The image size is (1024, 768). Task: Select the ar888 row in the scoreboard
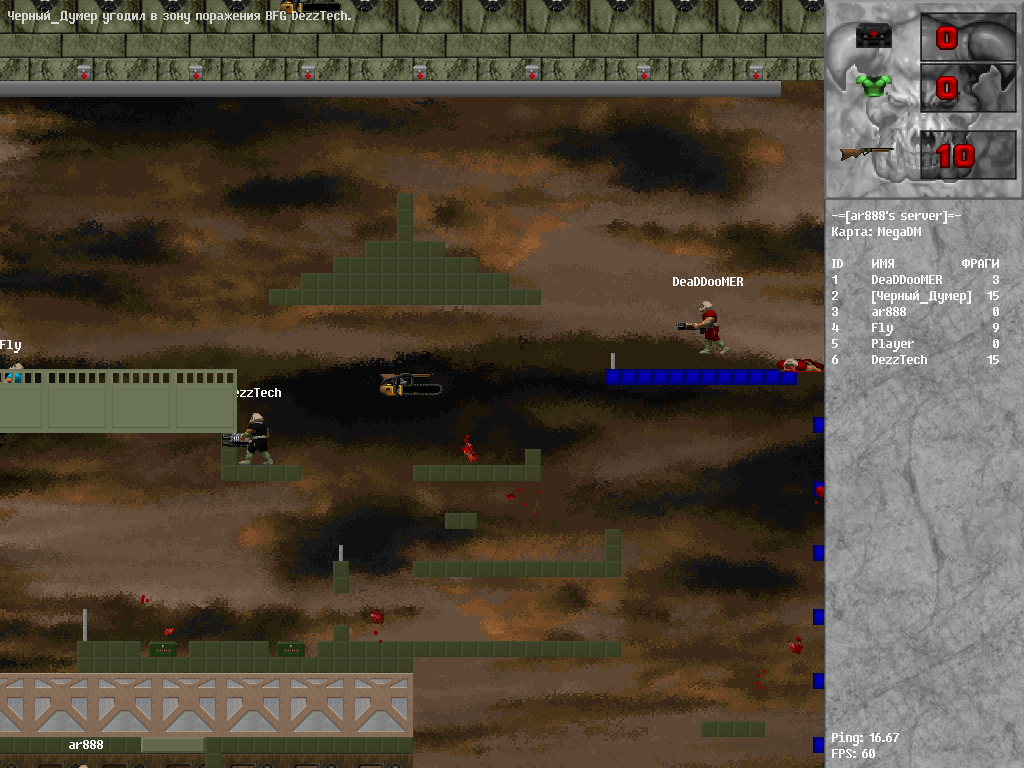915,312
